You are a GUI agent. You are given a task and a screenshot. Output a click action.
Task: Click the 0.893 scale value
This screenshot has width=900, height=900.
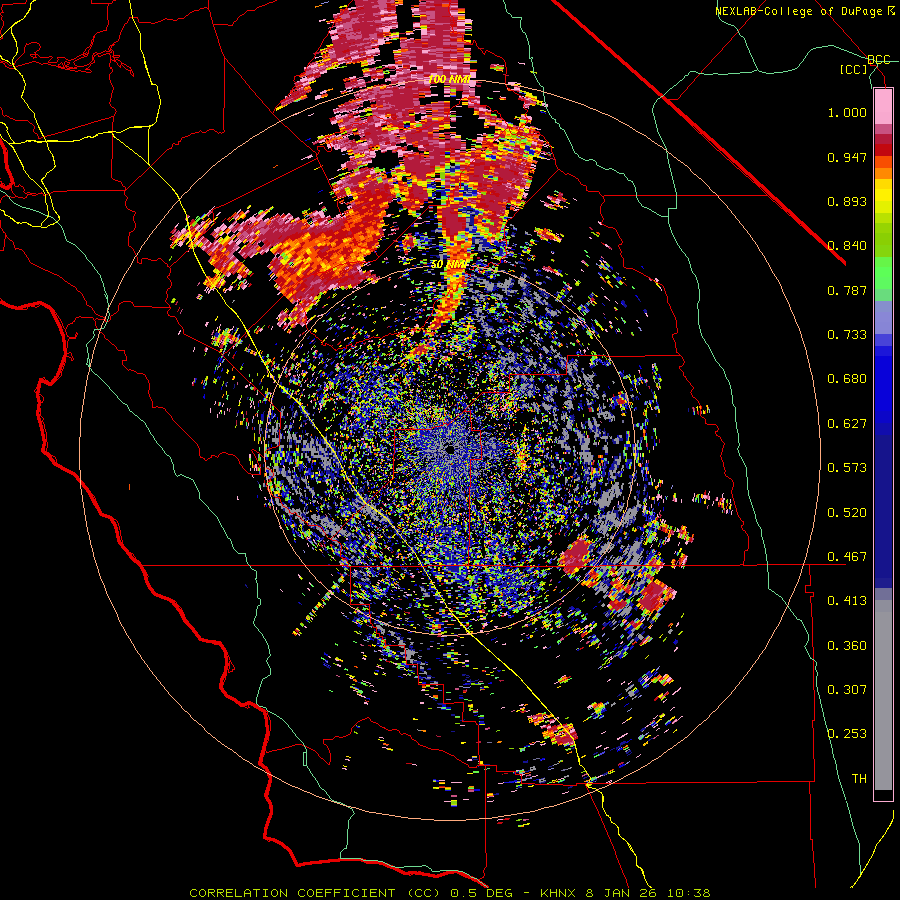pyautogui.click(x=847, y=201)
